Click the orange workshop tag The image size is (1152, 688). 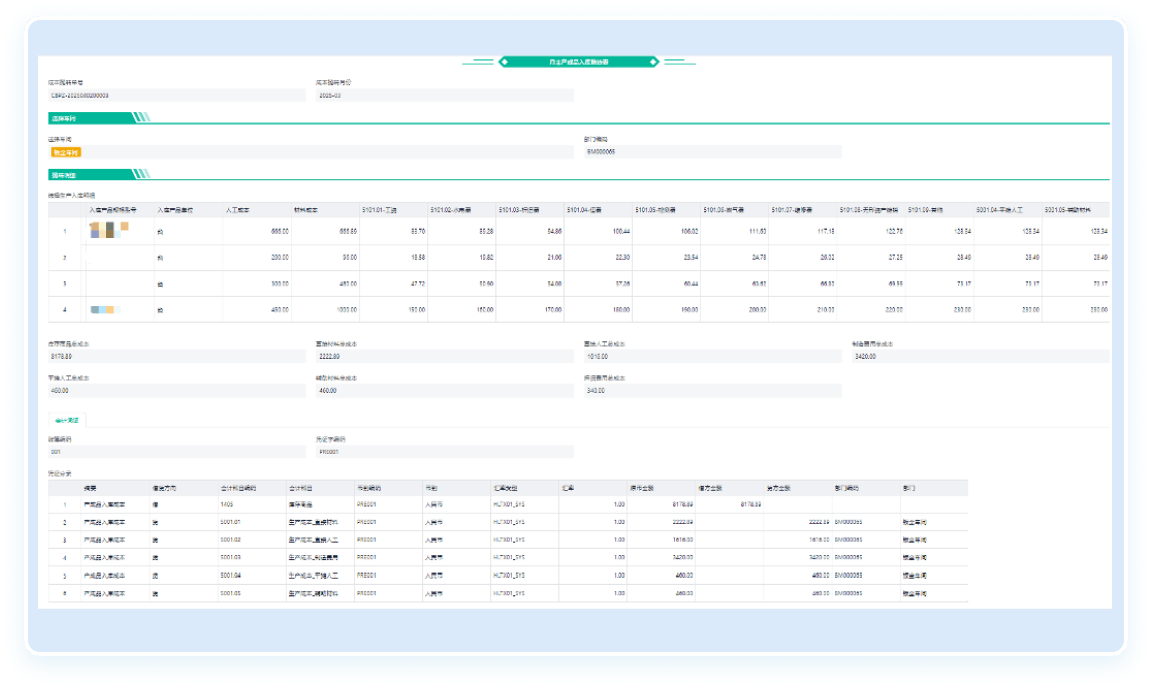click(66, 152)
